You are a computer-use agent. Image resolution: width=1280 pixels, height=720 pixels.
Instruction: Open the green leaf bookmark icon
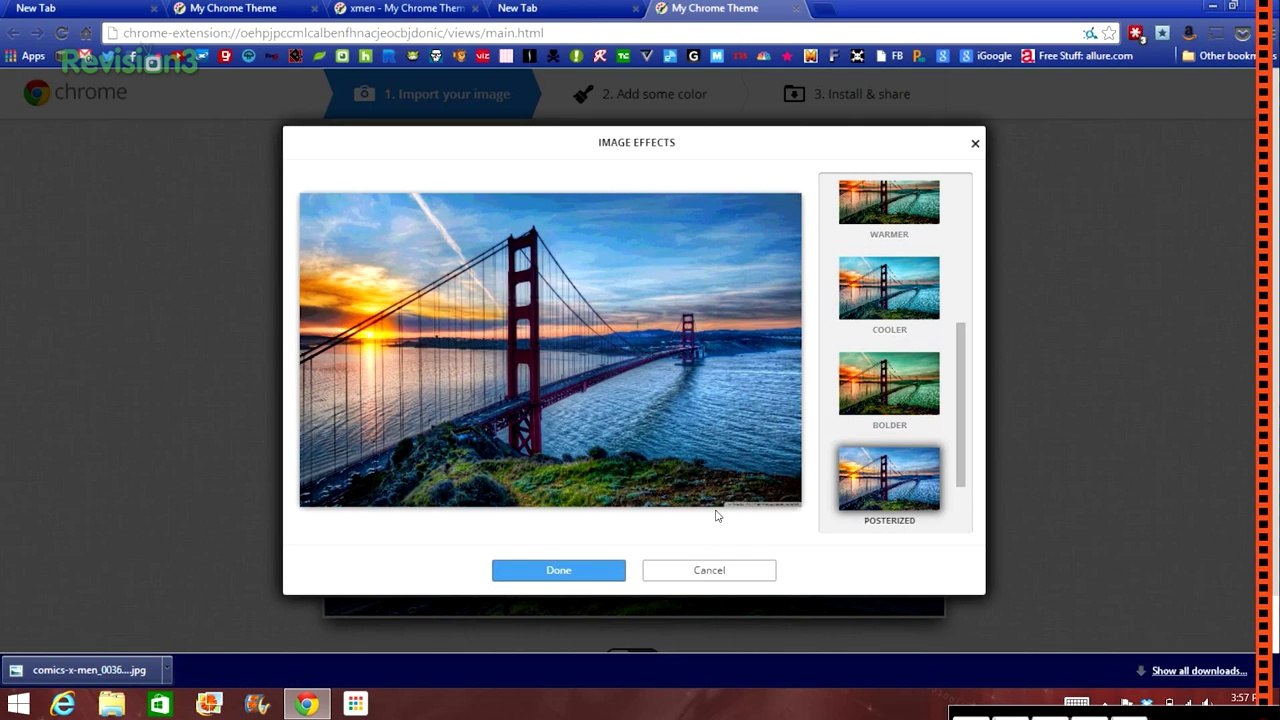(x=319, y=56)
